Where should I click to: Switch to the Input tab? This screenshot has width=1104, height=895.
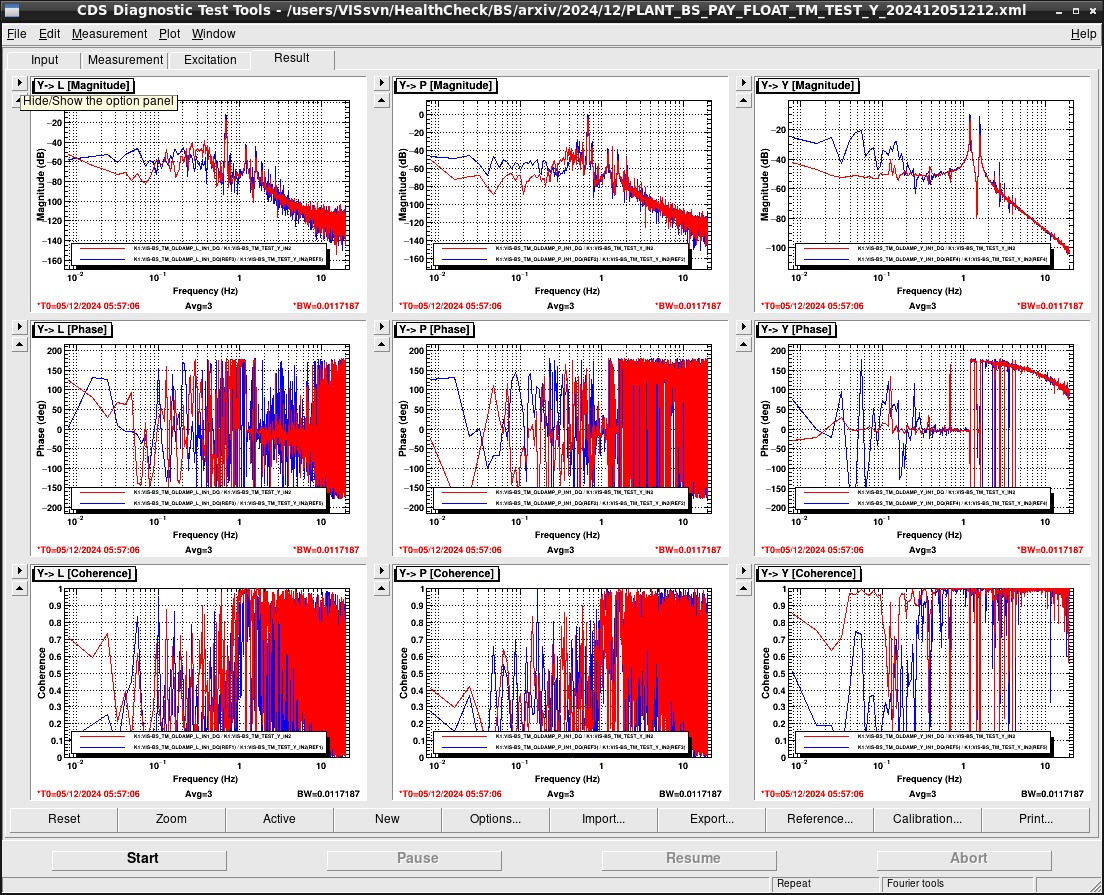point(44,60)
